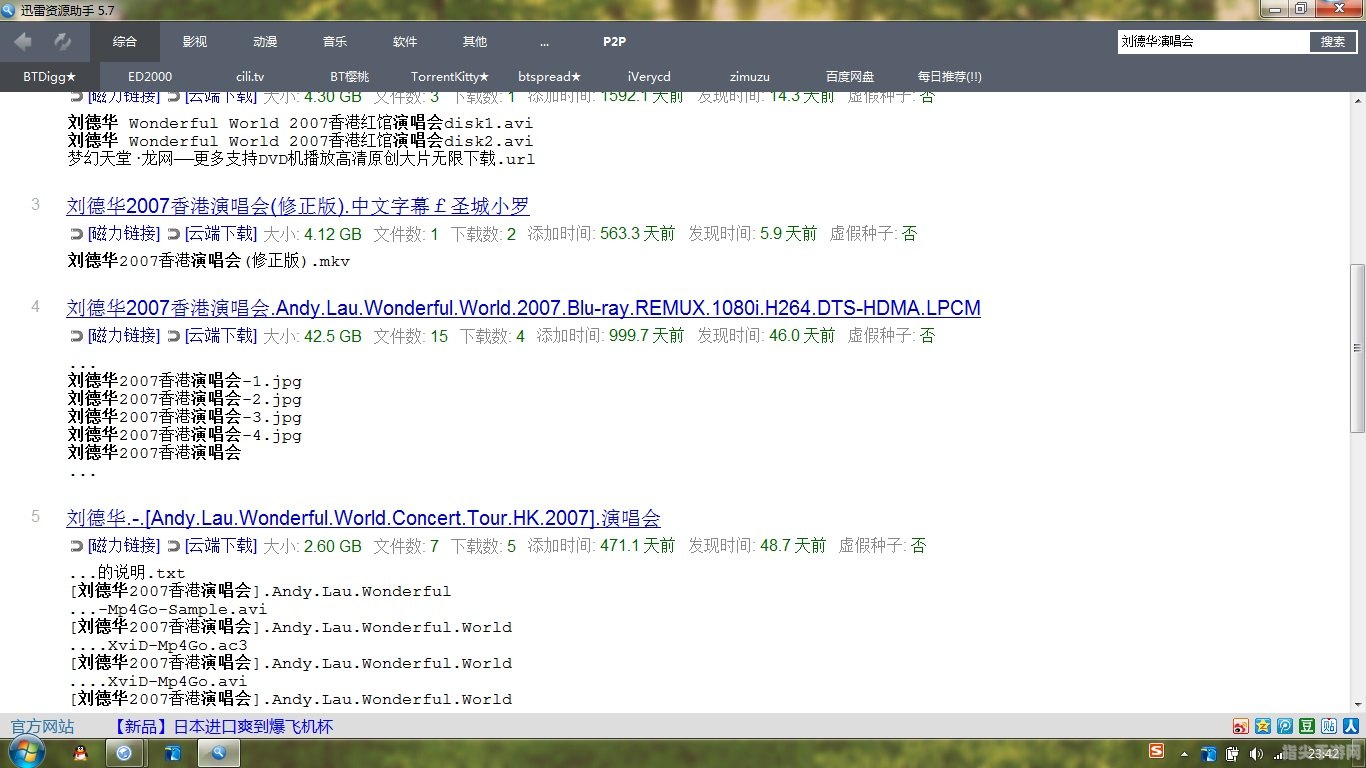The image size is (1366, 768).
Task: Open the volume control in the tray
Action: (1257, 753)
